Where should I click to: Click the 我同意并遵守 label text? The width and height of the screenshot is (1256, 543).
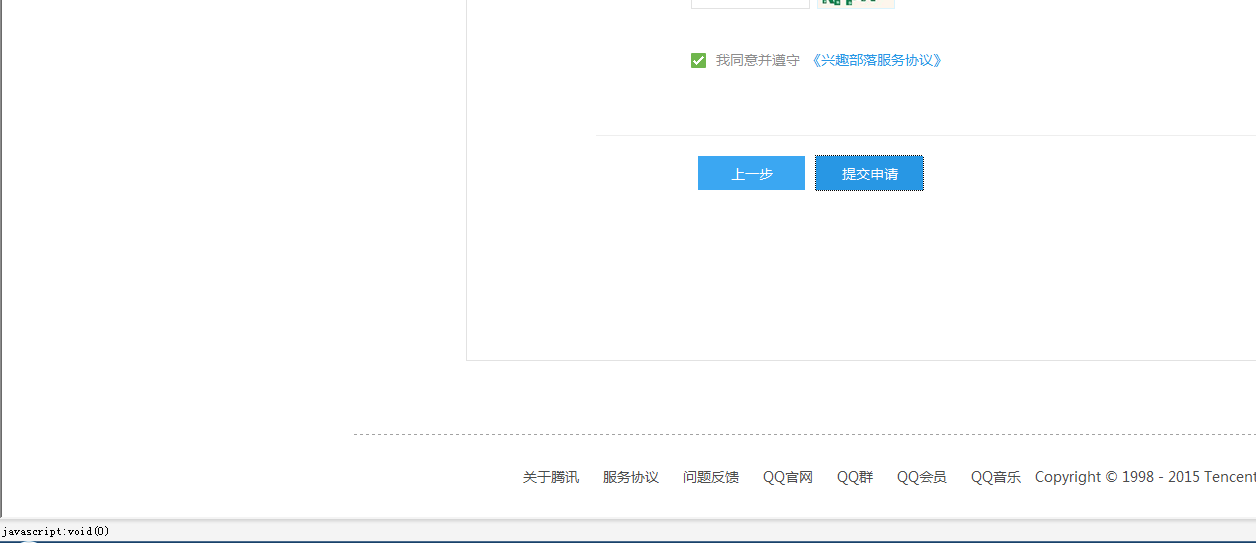click(x=757, y=61)
